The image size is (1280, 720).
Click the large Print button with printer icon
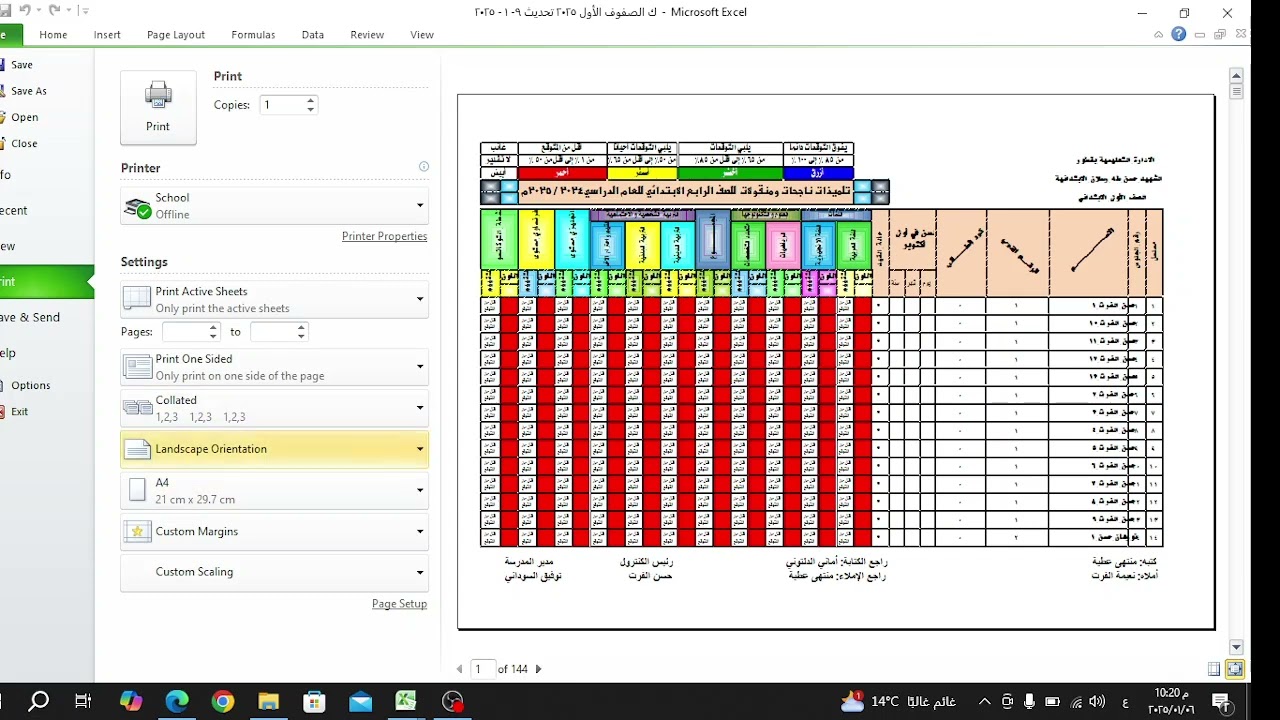(x=158, y=108)
